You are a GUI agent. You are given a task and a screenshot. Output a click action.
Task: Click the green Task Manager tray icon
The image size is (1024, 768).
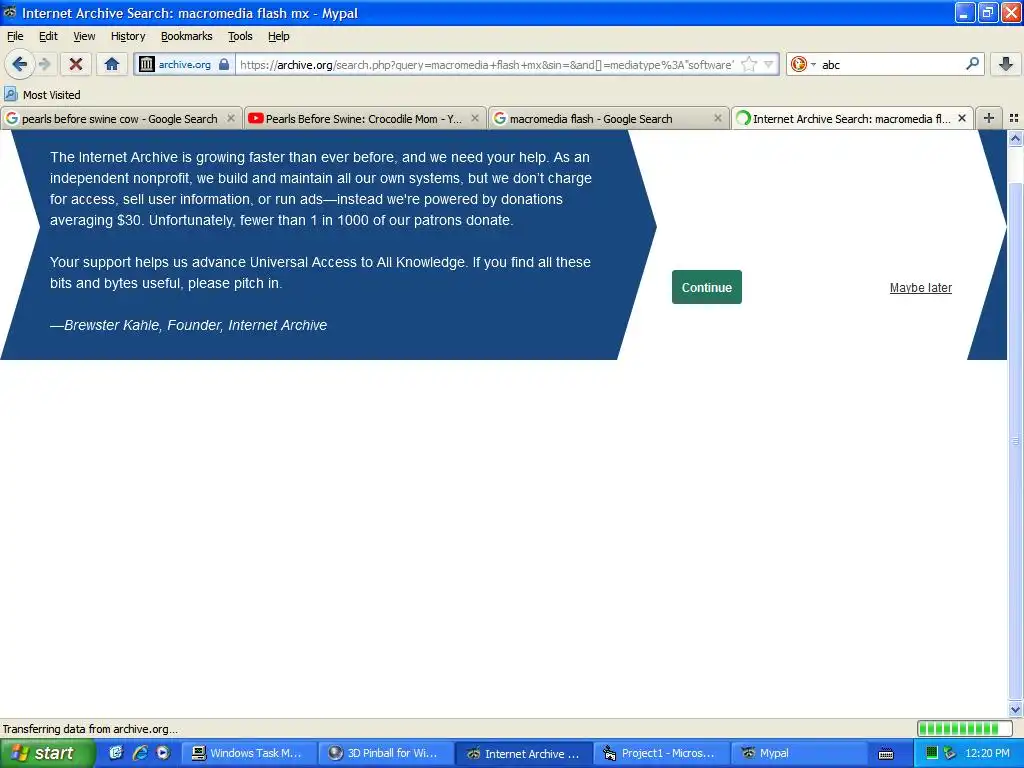[931, 753]
